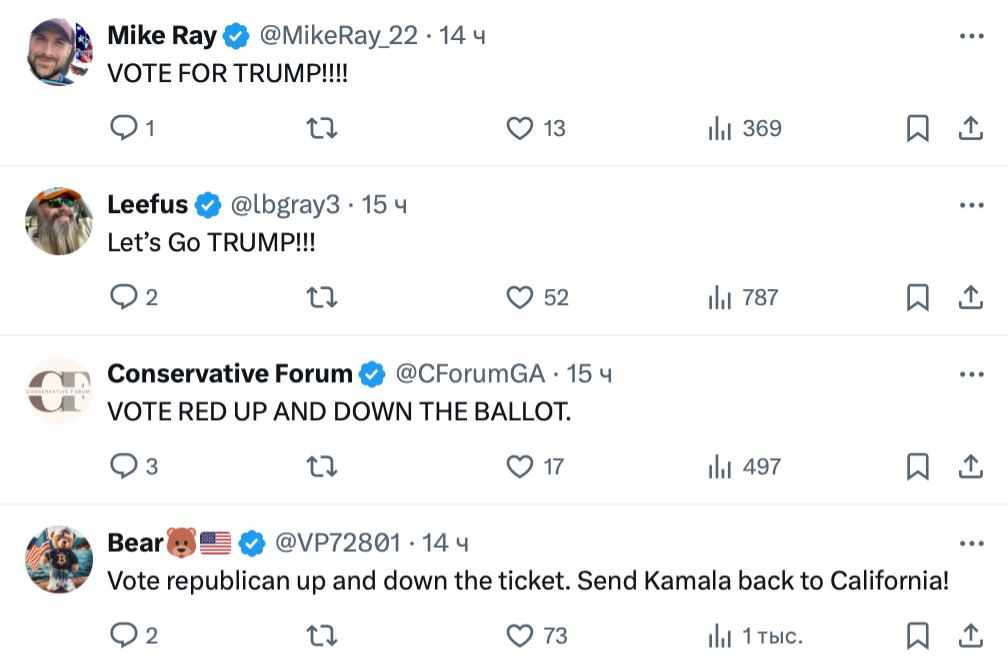Bookmark Mike Ray's tweet
Viewport: 1008px width, 666px height.
[x=917, y=128]
